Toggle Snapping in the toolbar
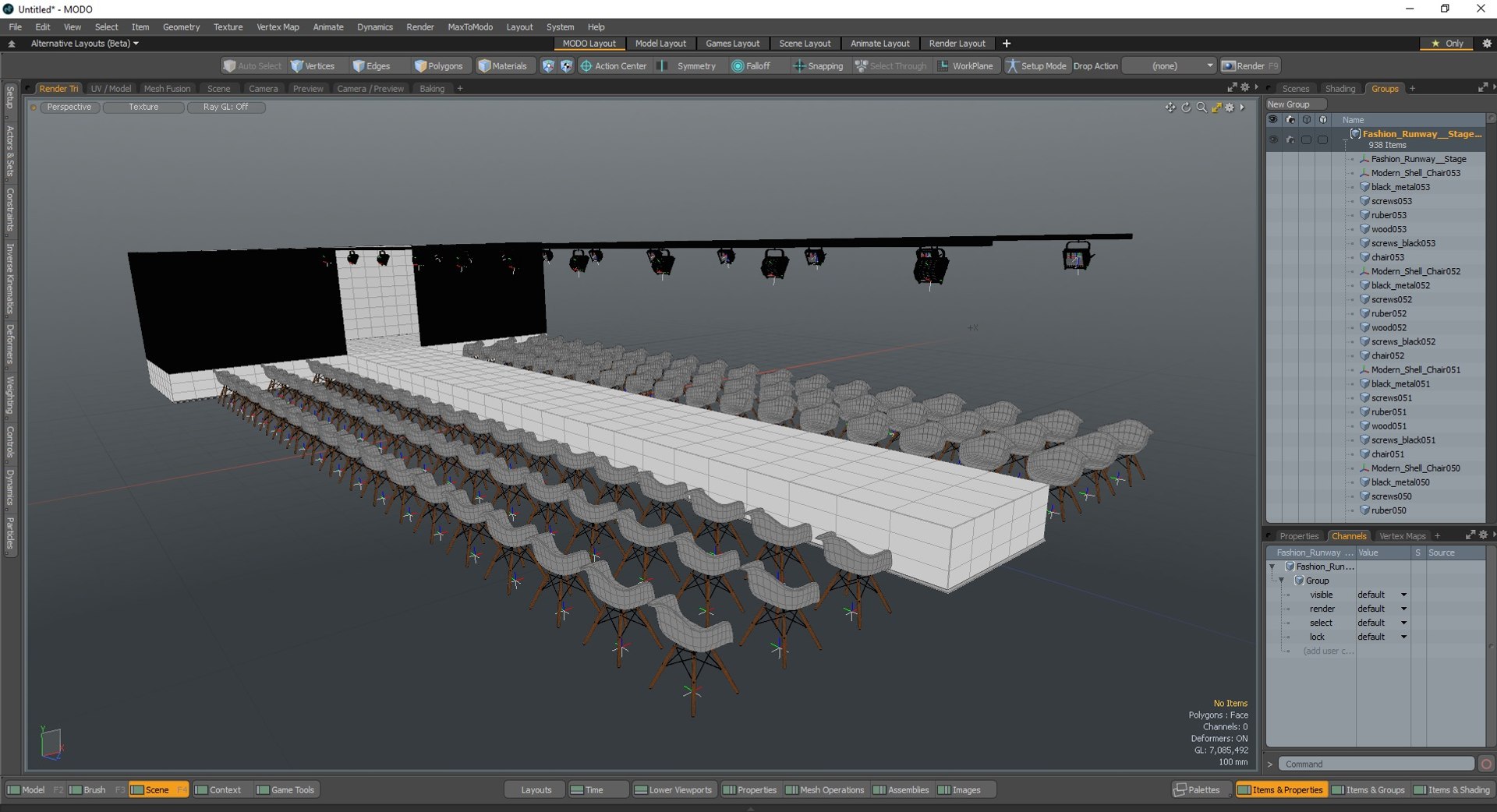Viewport: 1497px width, 812px height. point(818,66)
